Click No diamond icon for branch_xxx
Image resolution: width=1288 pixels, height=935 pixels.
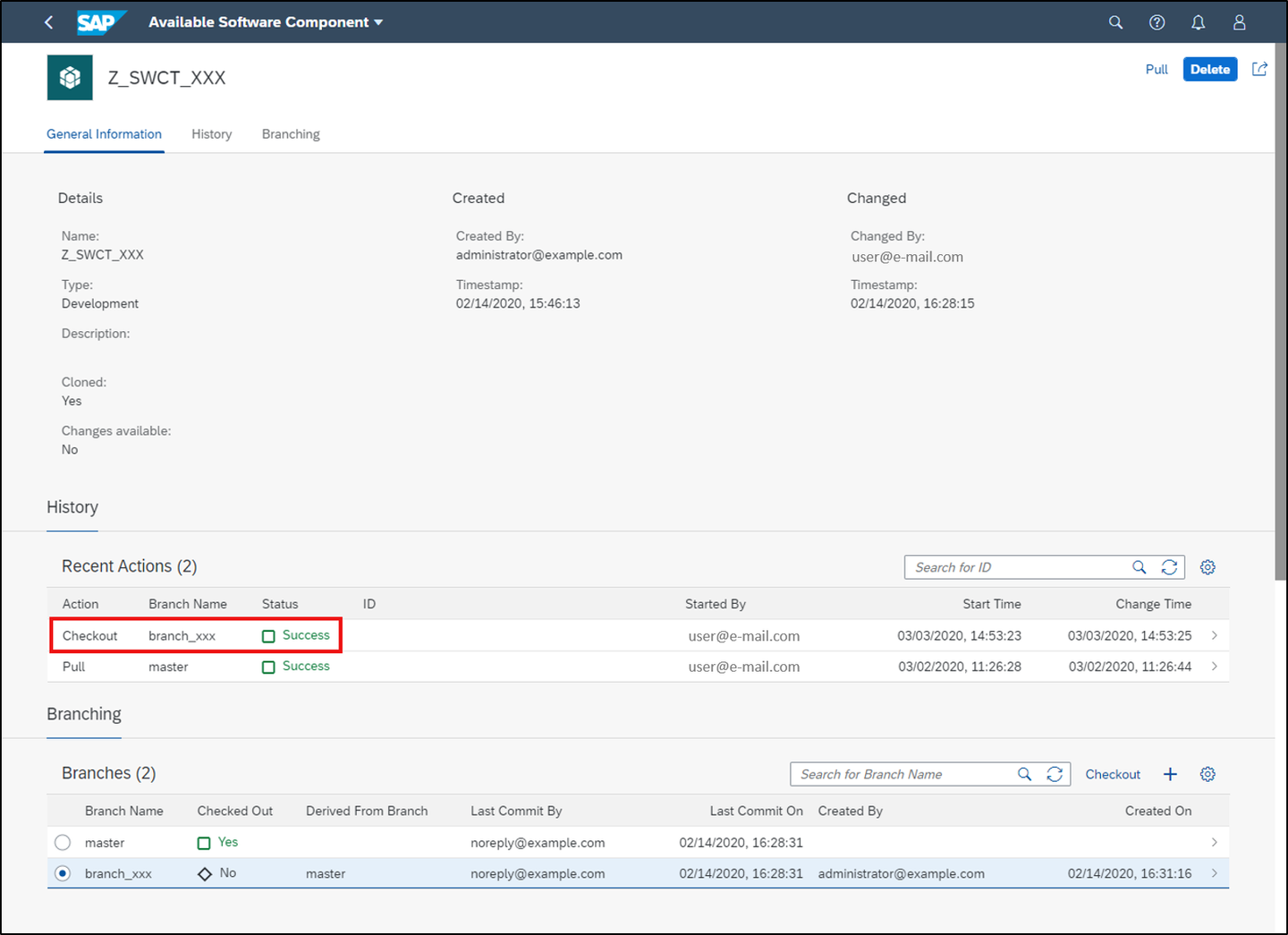(x=205, y=874)
